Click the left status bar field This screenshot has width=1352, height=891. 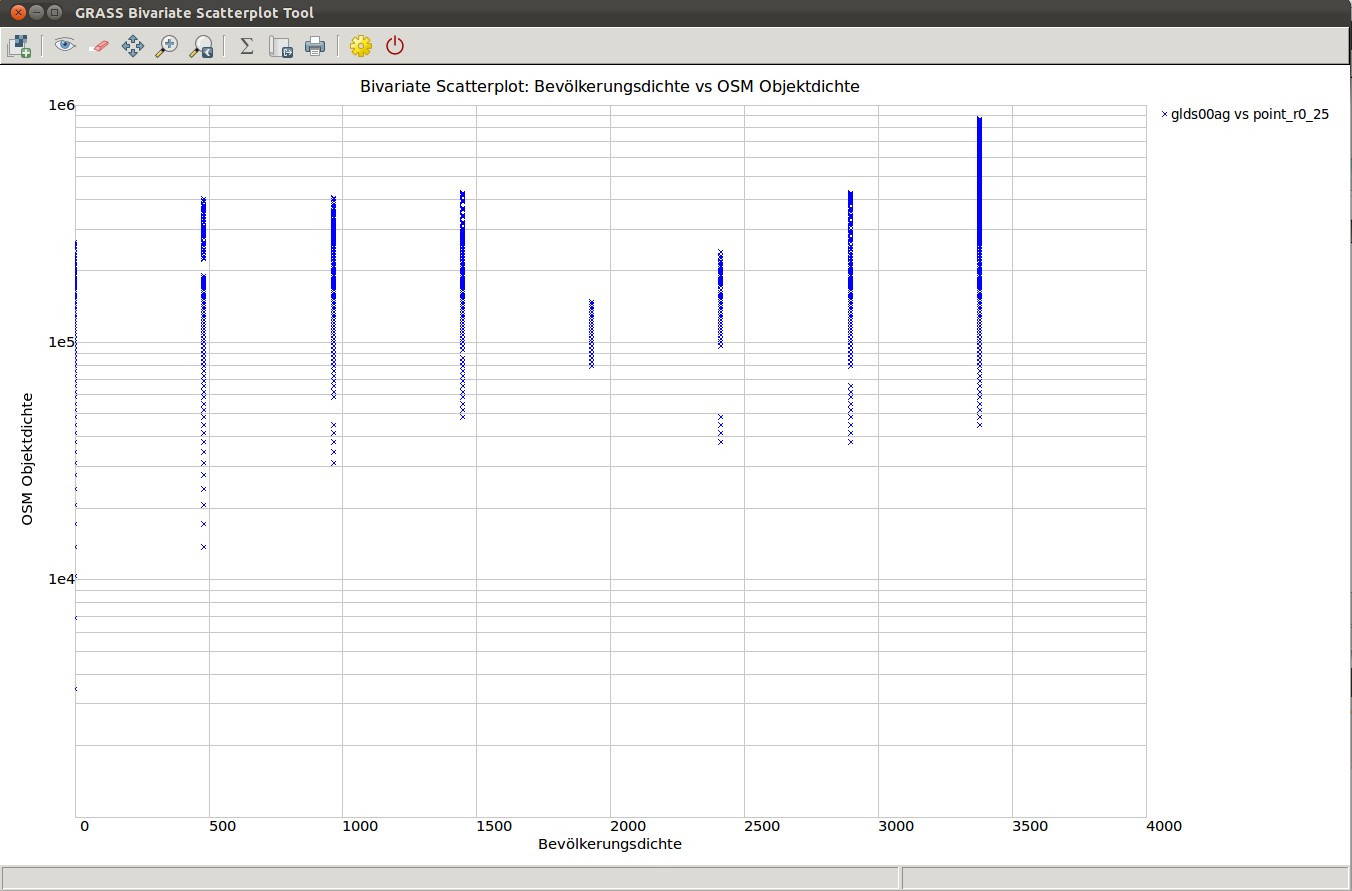coord(450,877)
